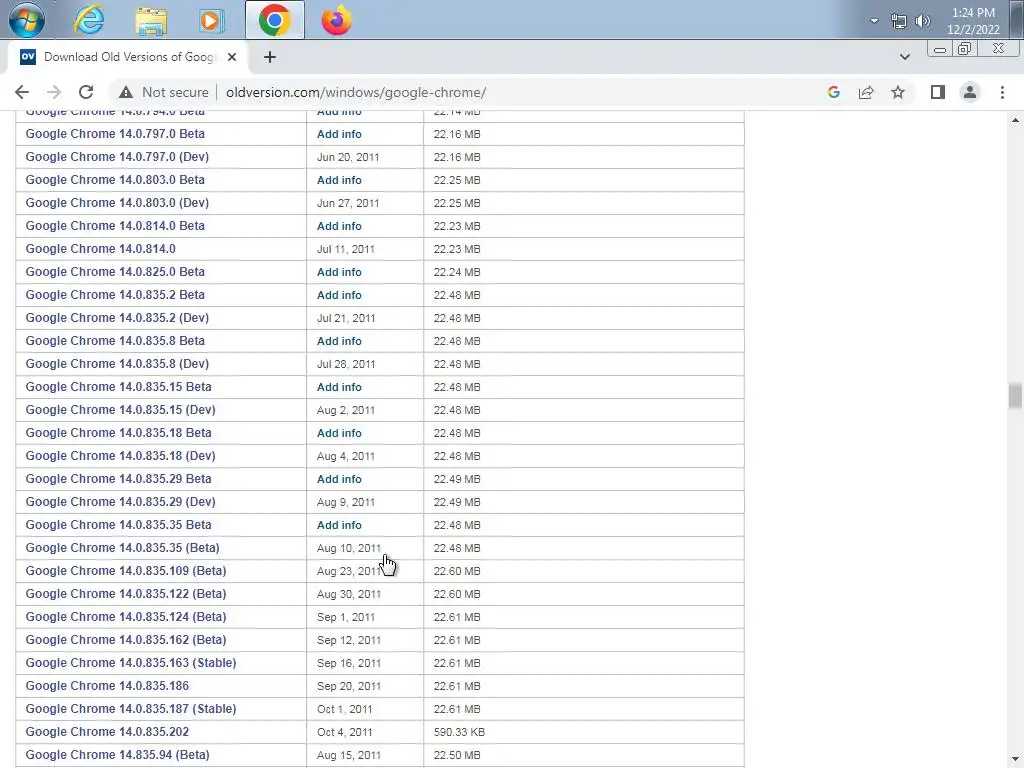Viewport: 1024px width, 768px height.
Task: Open Google Chrome 14.0.797.0 (Dev) link
Action: tap(117, 157)
